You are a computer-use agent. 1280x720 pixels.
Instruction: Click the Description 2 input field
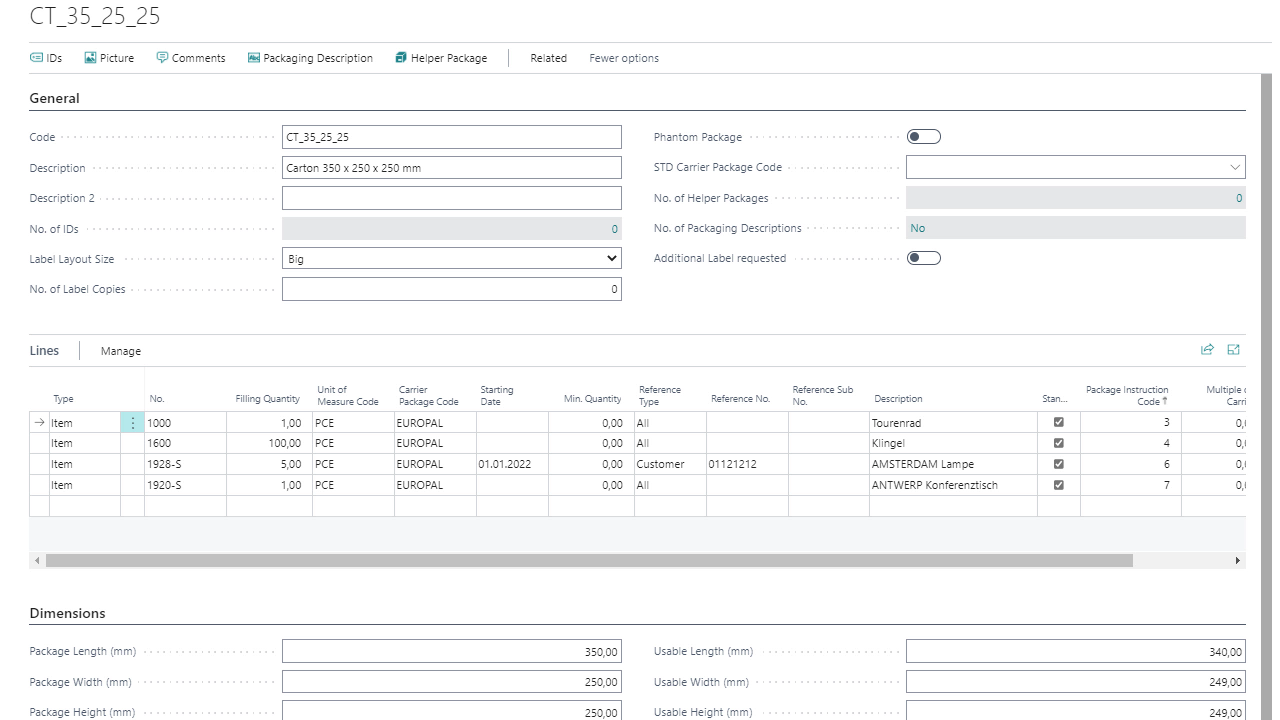[x=452, y=198]
